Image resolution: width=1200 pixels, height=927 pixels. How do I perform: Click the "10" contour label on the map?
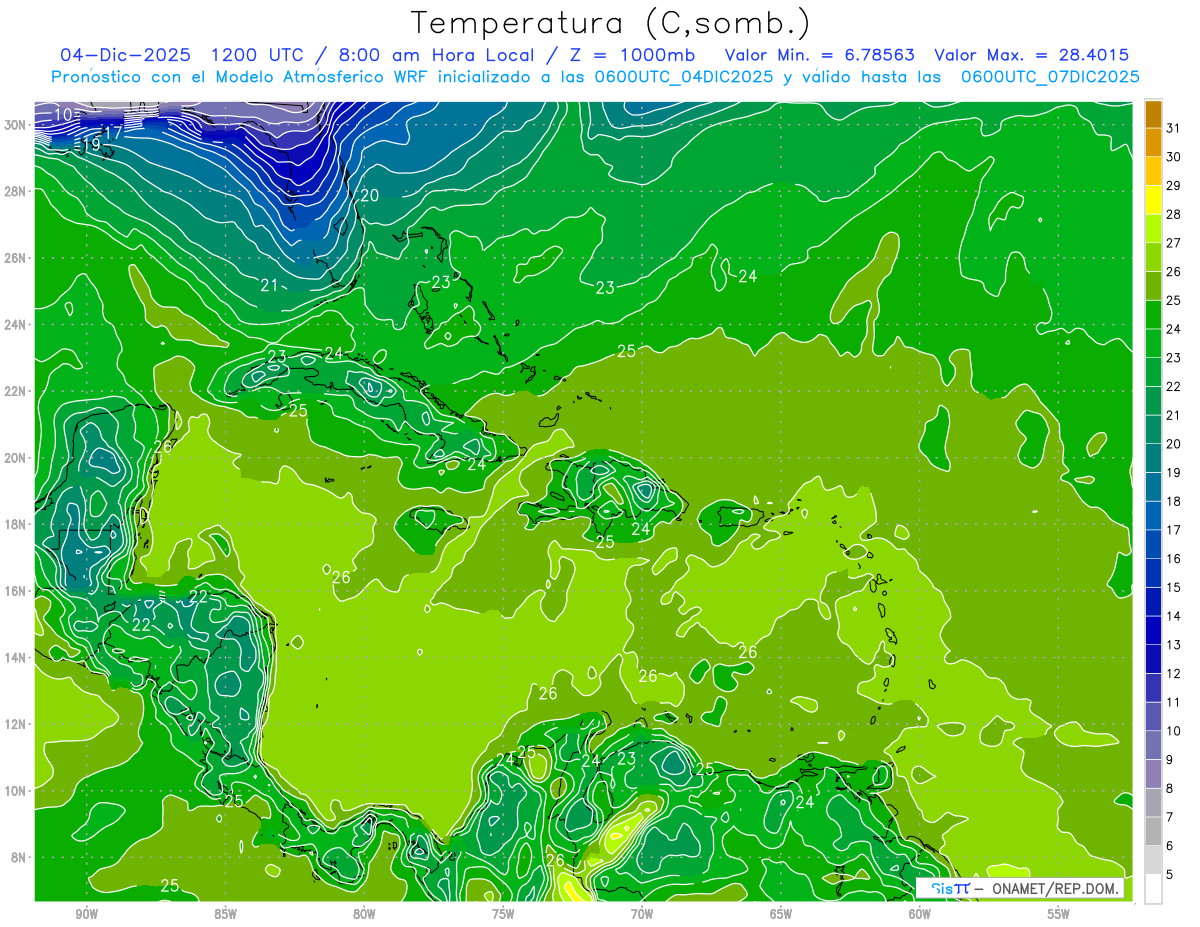63,115
